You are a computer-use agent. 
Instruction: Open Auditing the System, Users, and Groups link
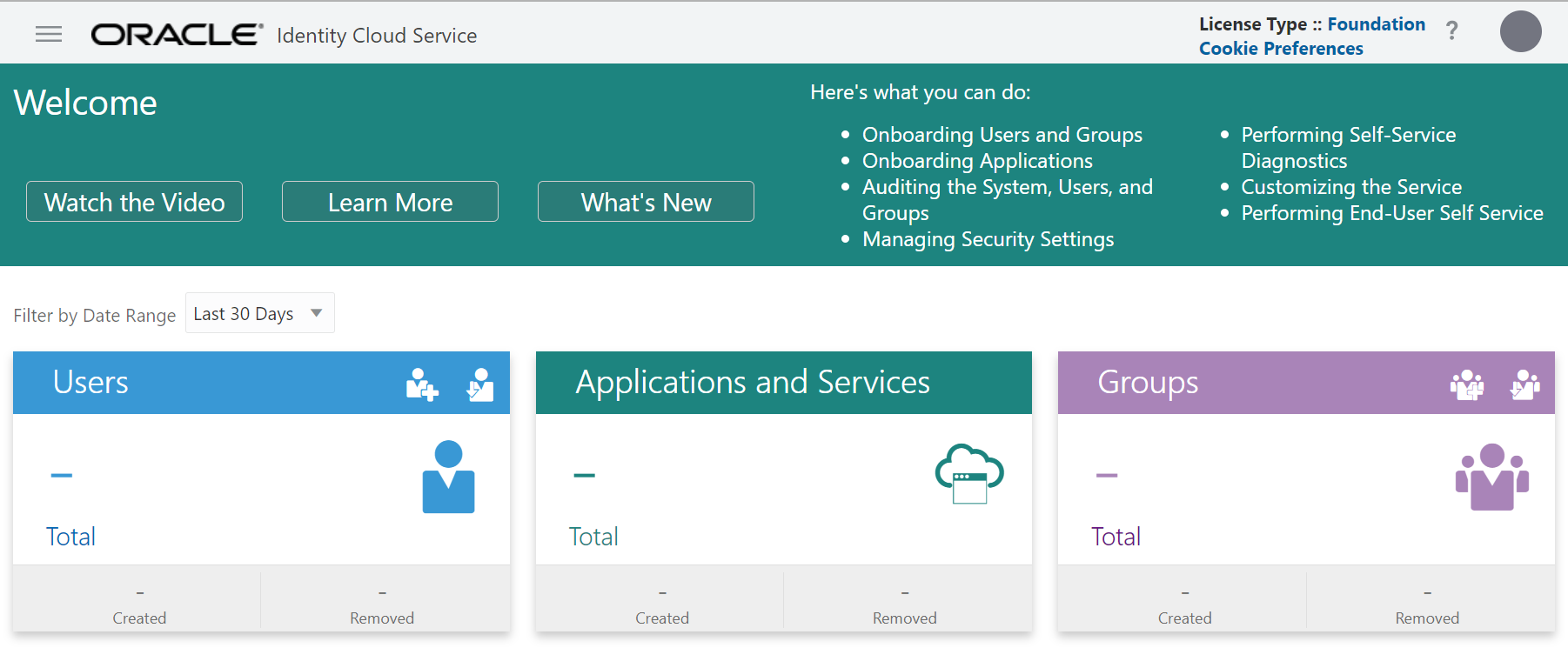coord(1008,200)
